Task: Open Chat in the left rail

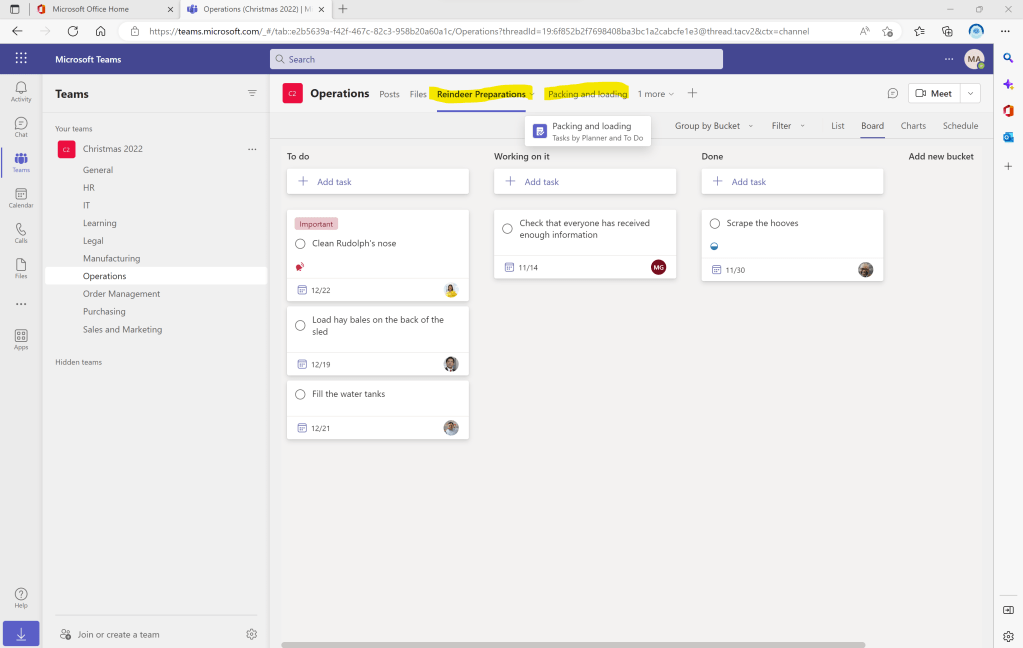Action: (x=21, y=126)
